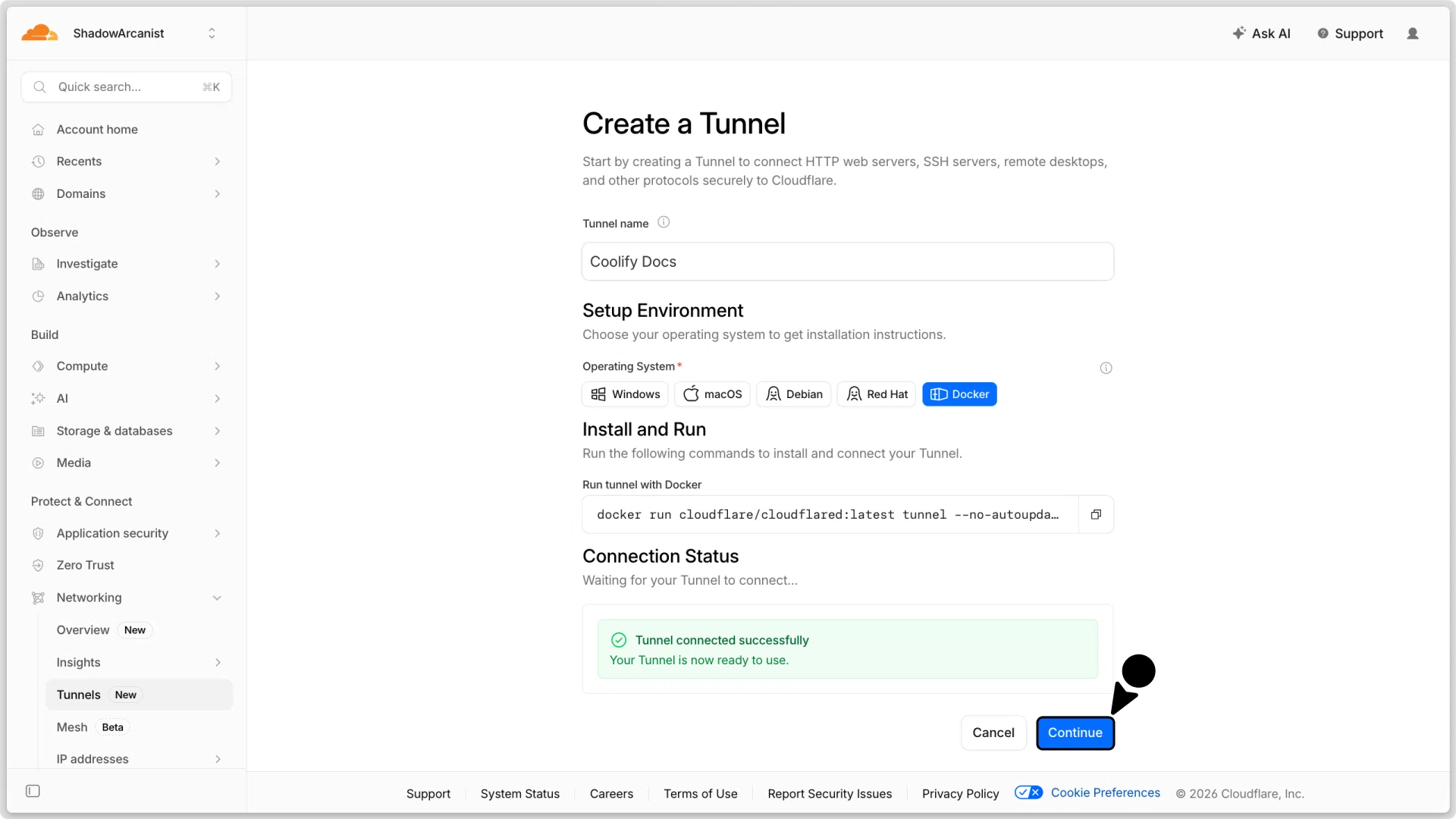Click the Tunnel name input field
Screen dimensions: 1456x819
pos(847,262)
